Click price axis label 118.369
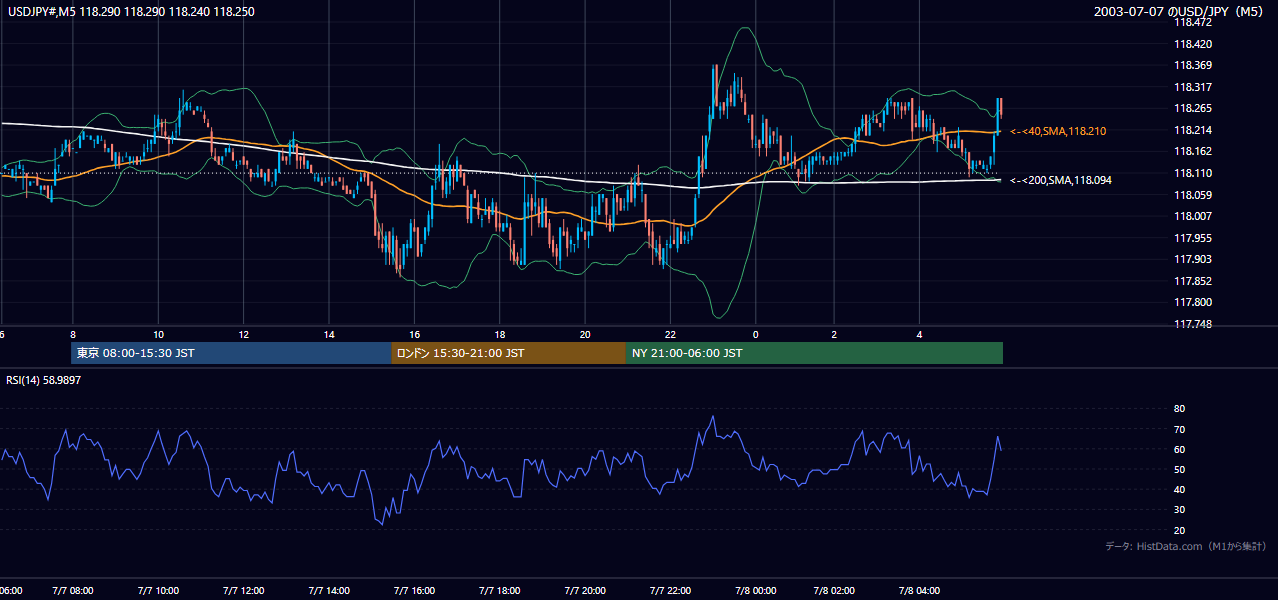The width and height of the screenshot is (1278, 600). pyautogui.click(x=1194, y=66)
